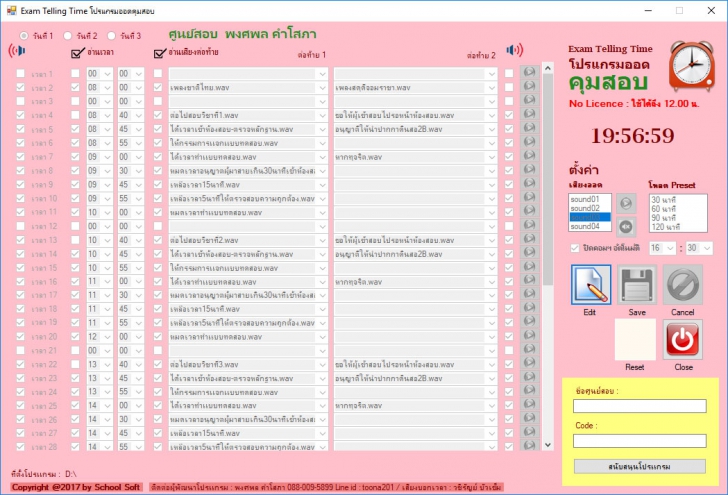Click the schedule scrollbar down arrow
The height and width of the screenshot is (495, 728).
coord(548,445)
